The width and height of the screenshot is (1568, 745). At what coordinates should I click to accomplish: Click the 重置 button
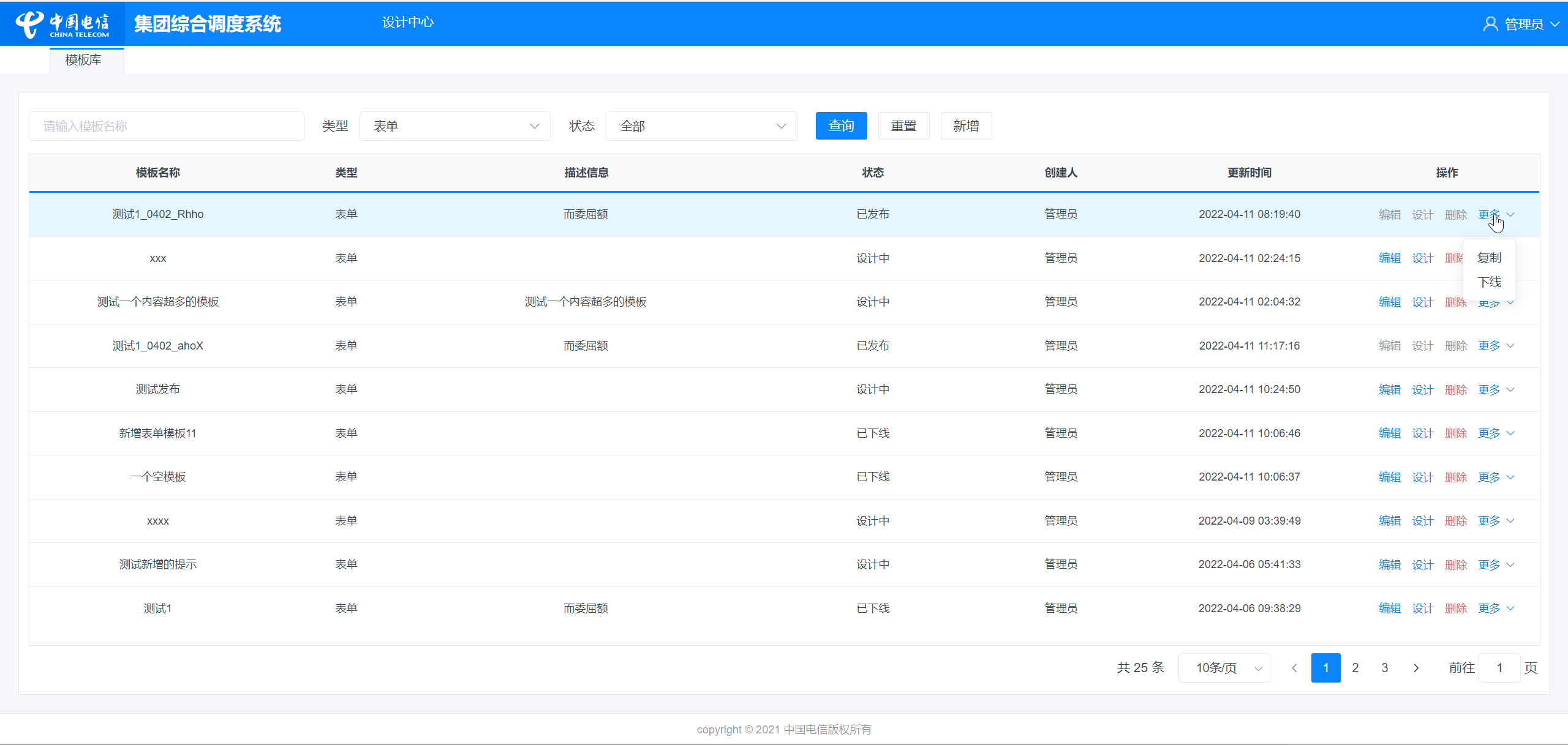[903, 126]
